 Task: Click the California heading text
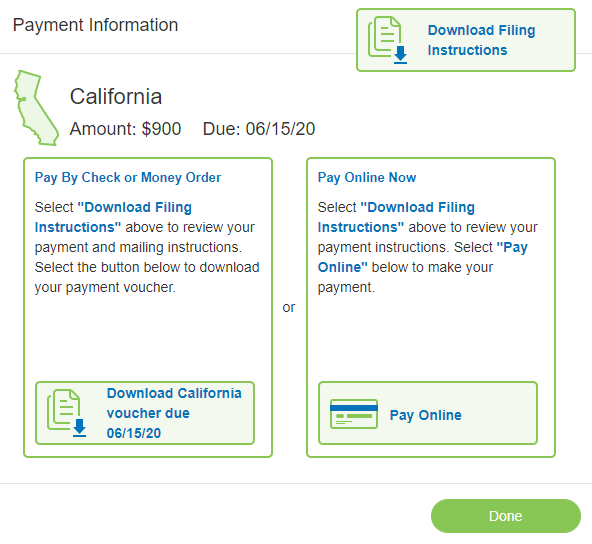coord(116,97)
